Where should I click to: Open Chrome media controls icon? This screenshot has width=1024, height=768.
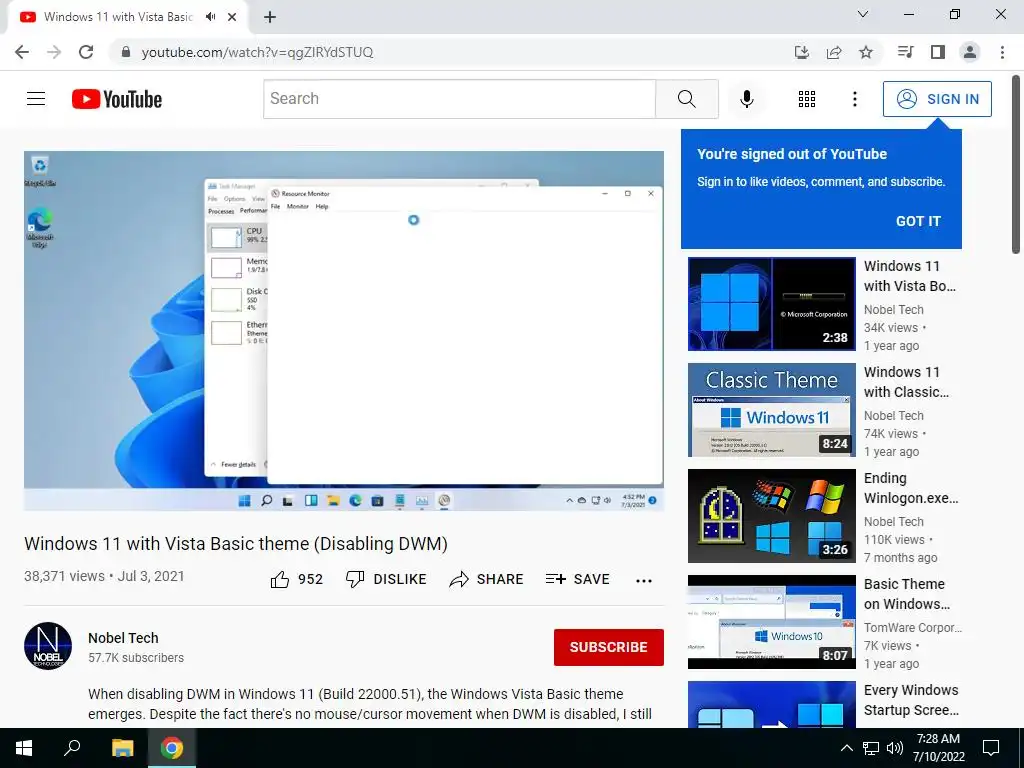click(x=905, y=52)
